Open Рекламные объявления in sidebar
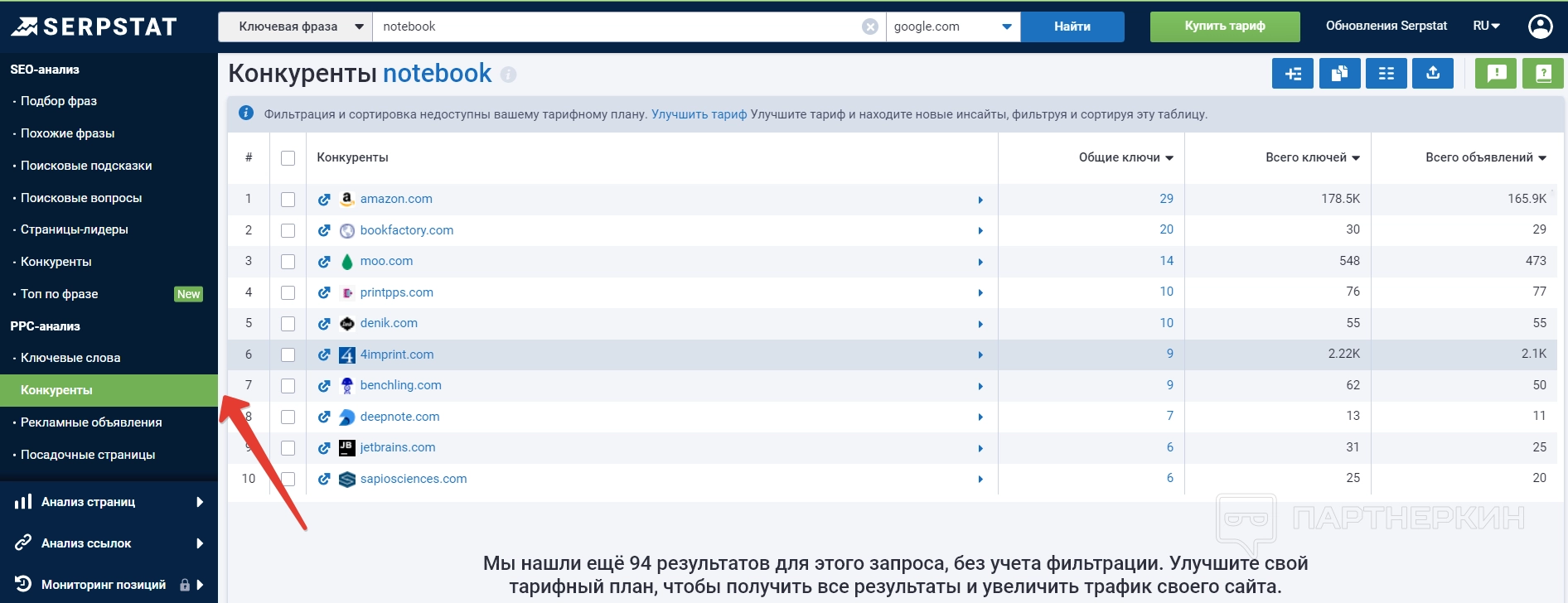 tap(91, 422)
